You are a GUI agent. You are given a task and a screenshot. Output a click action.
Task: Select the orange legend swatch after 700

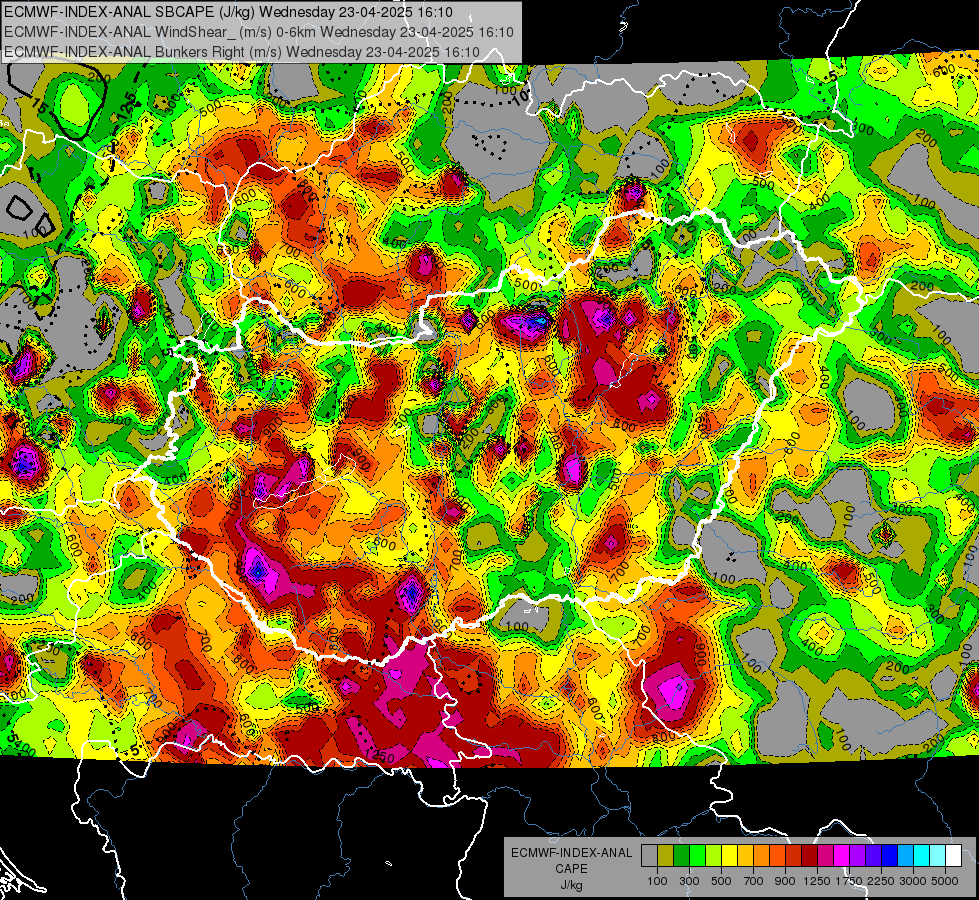tap(761, 856)
